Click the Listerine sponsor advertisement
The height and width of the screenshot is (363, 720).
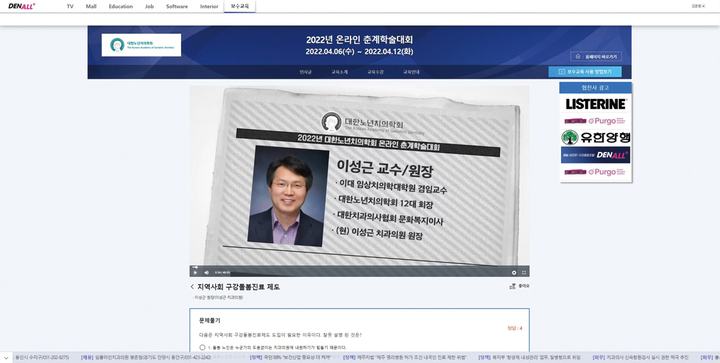coord(596,104)
